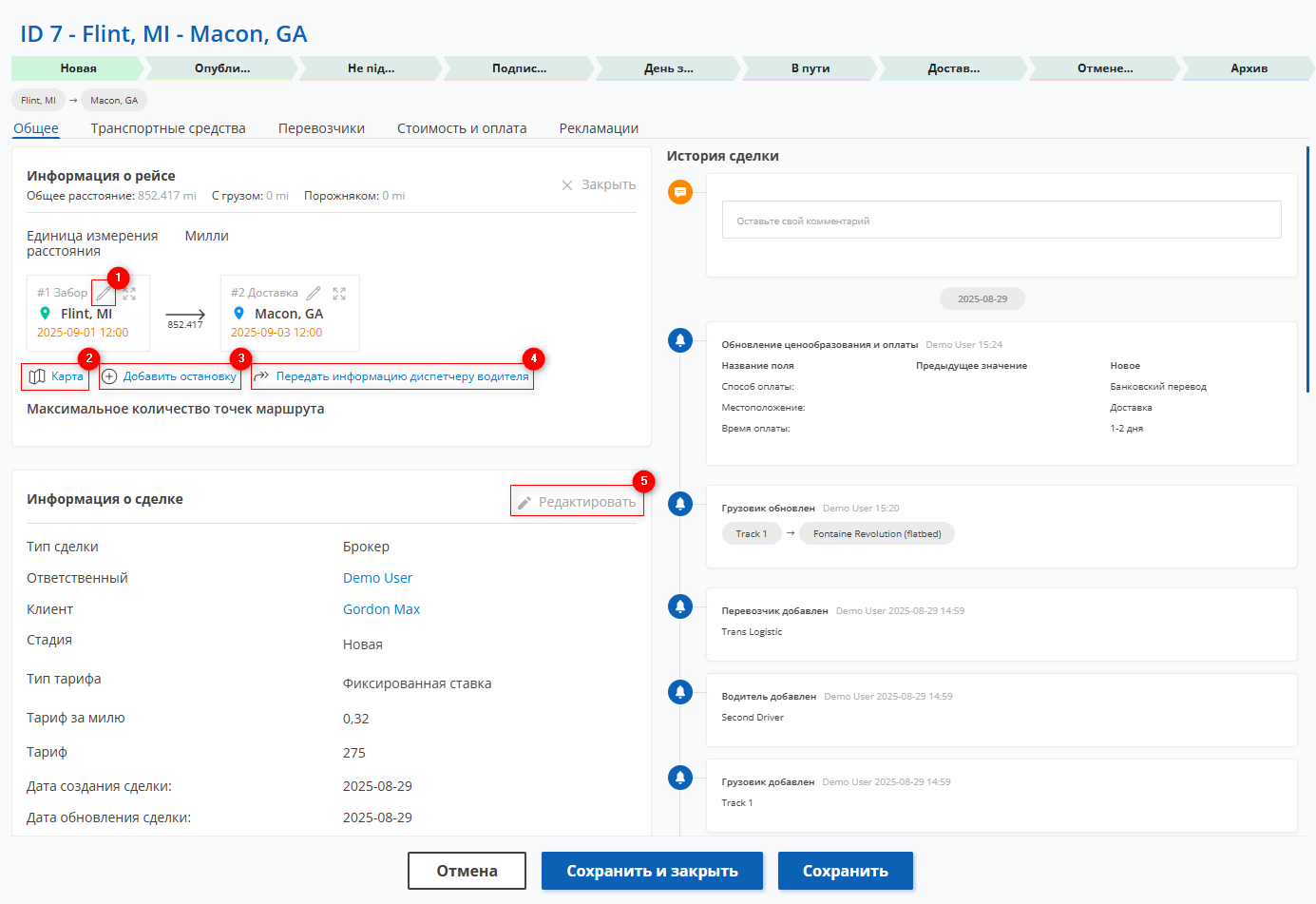The image size is (1316, 904).
Task: Close the Информация о рейсе section
Action: [x=599, y=185]
